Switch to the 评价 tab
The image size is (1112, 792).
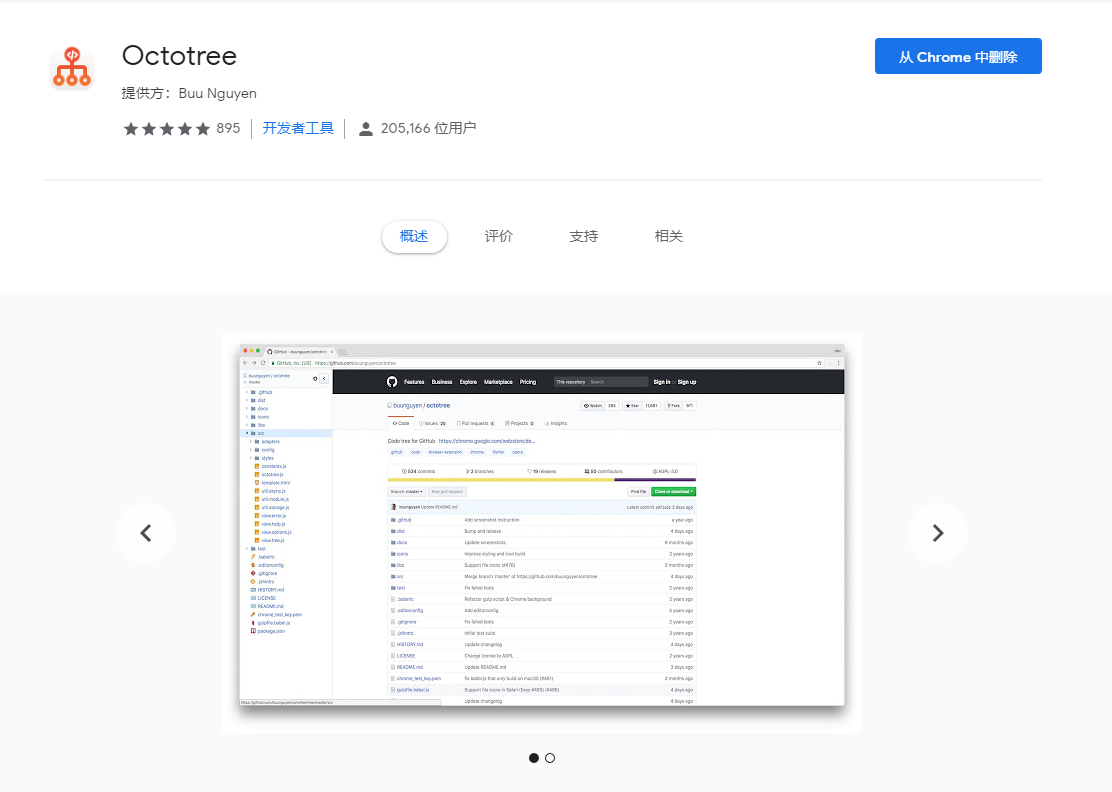[499, 236]
